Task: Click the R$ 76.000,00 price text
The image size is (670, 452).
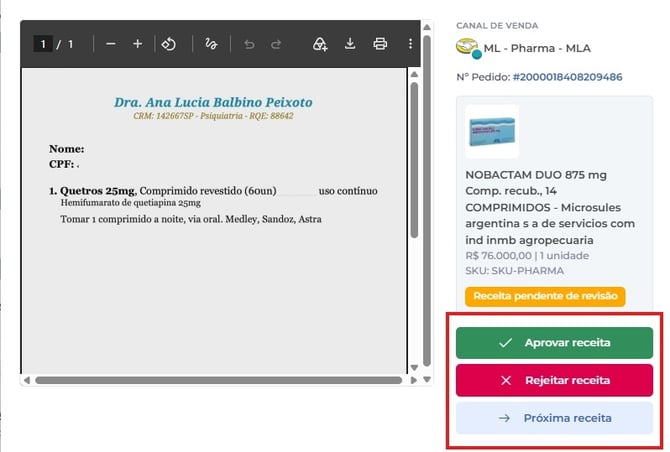Action: [498, 255]
